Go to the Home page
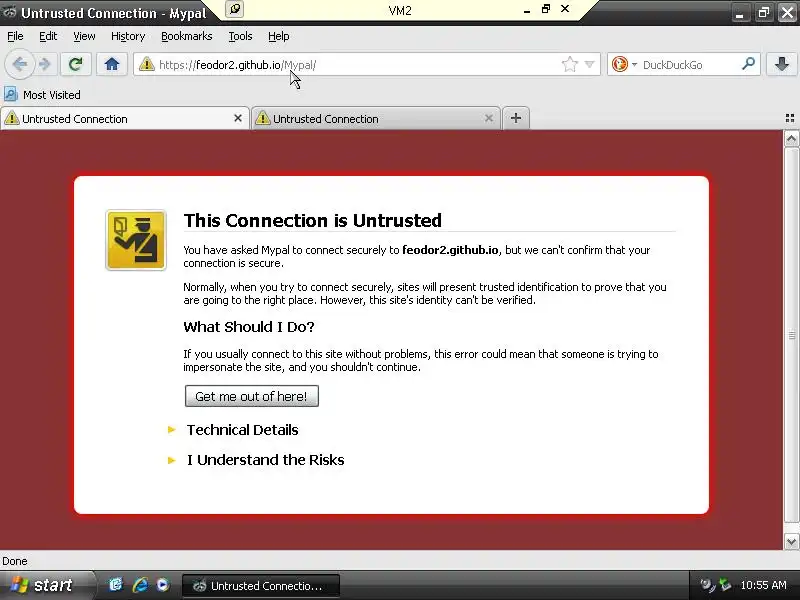The height and width of the screenshot is (600, 800). (112, 64)
